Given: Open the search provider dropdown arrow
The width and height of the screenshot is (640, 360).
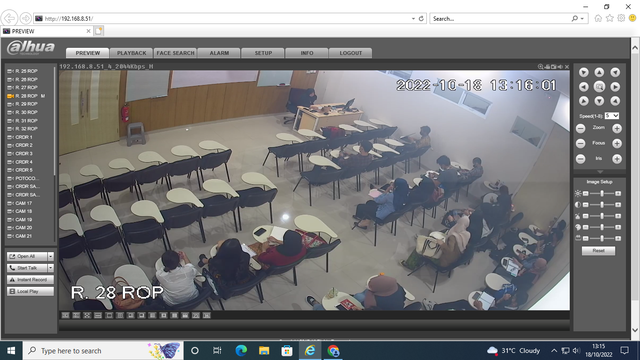Looking at the screenshot, I should point(582,19).
